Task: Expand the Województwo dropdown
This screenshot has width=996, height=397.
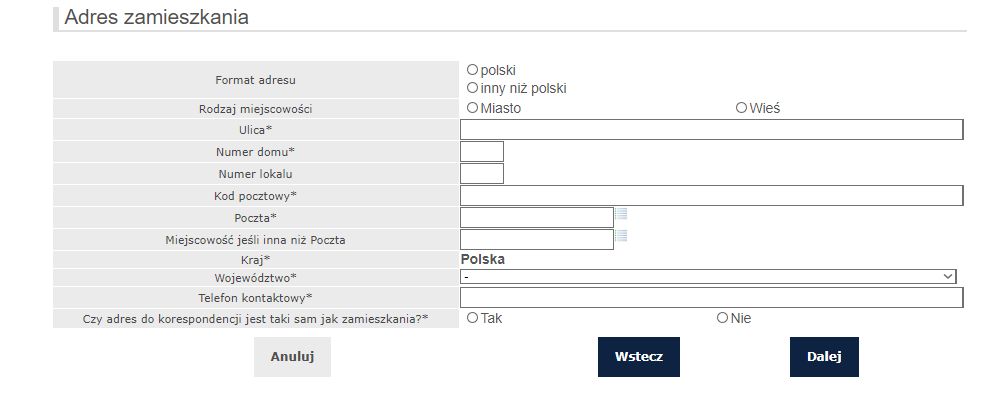Action: click(x=708, y=276)
